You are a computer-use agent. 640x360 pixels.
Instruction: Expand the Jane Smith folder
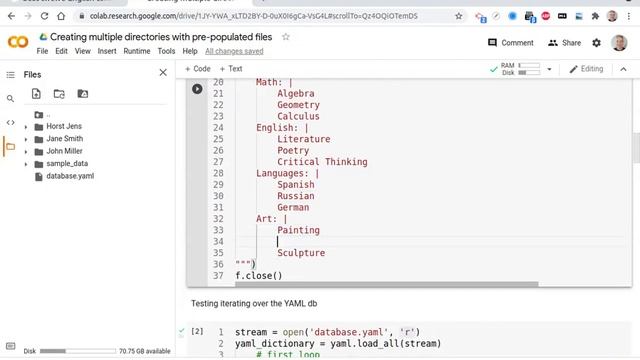coord(26,139)
